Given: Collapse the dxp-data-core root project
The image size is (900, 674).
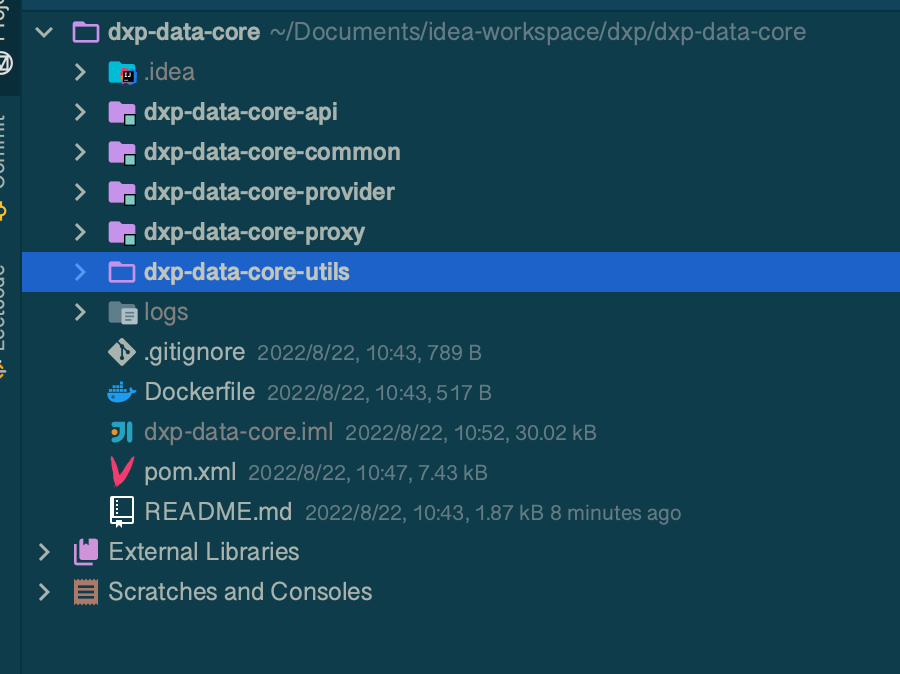Looking at the screenshot, I should [44, 32].
